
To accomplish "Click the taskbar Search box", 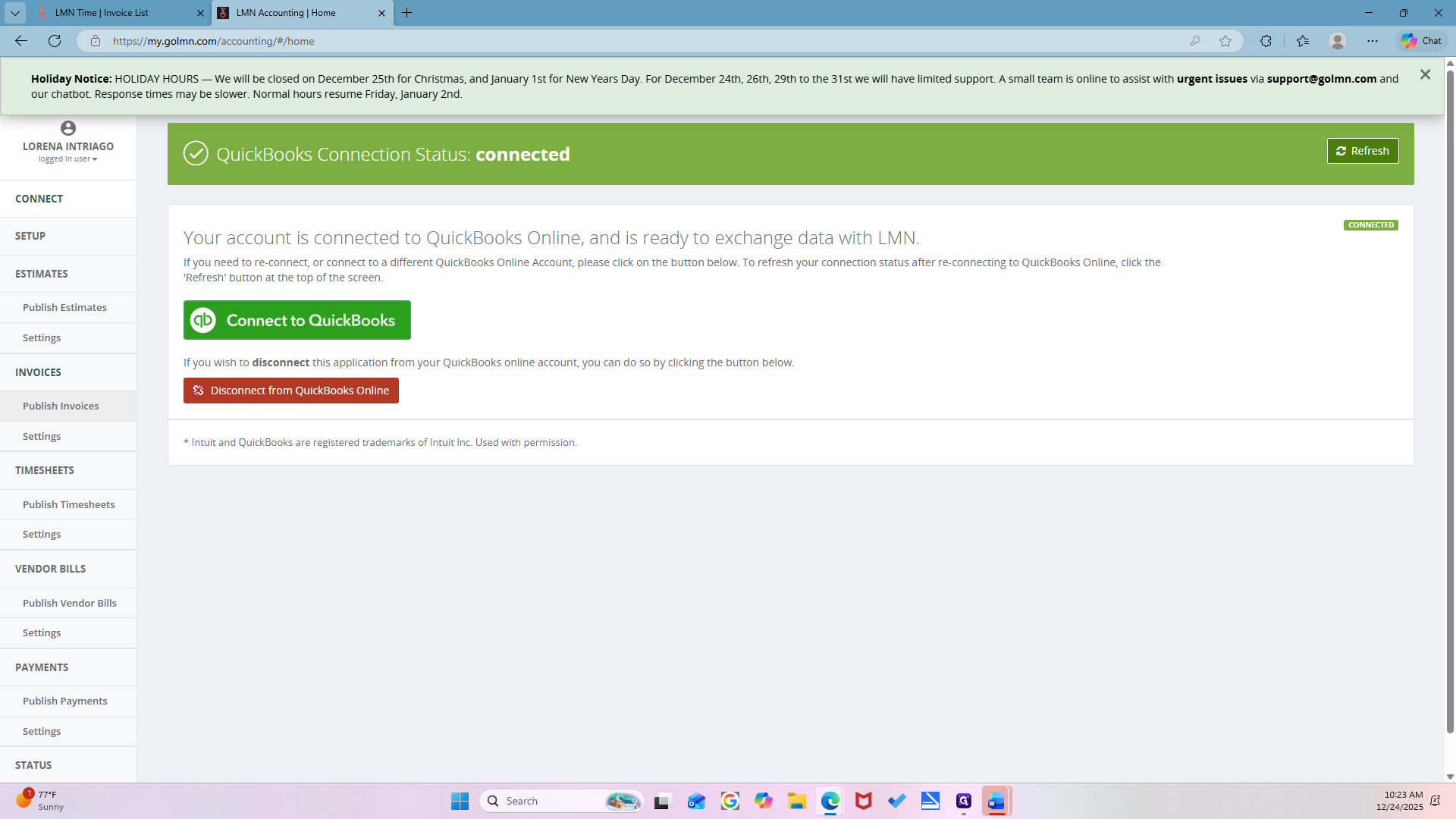I will pos(561,801).
